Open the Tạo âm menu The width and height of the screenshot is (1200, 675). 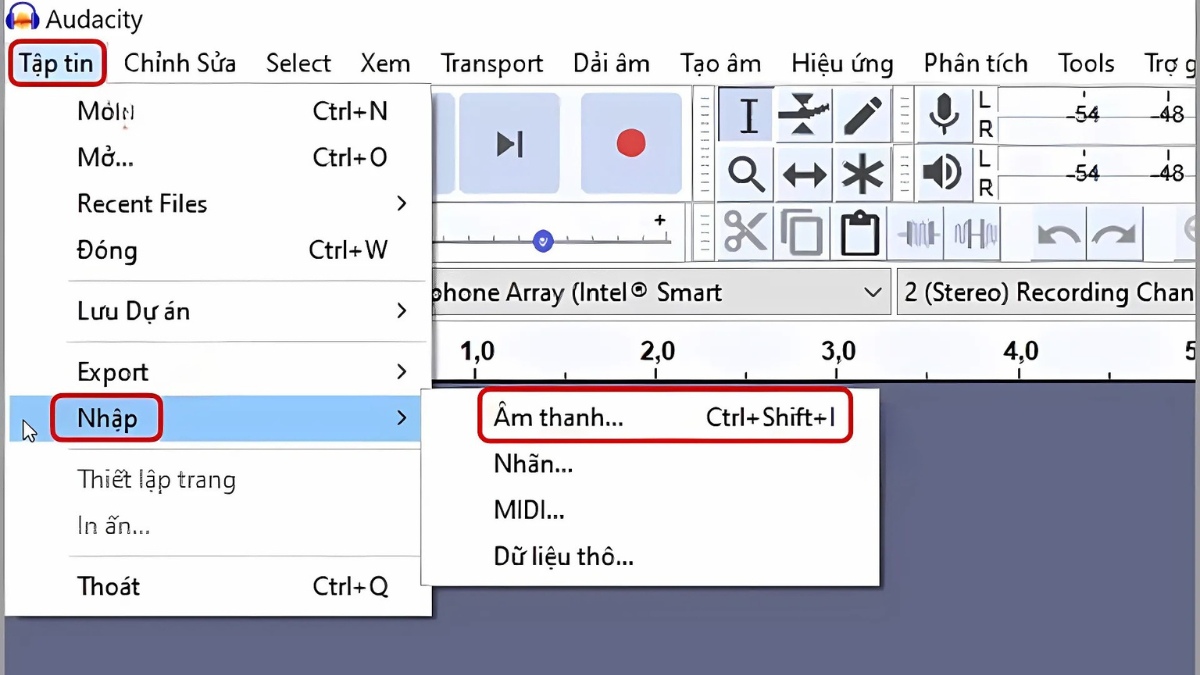[721, 64]
